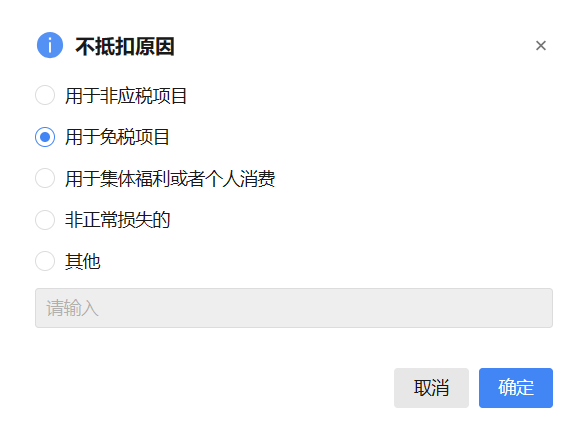Click the selected 用于免税项目 radio circle
581x438 pixels.
pyautogui.click(x=45, y=137)
